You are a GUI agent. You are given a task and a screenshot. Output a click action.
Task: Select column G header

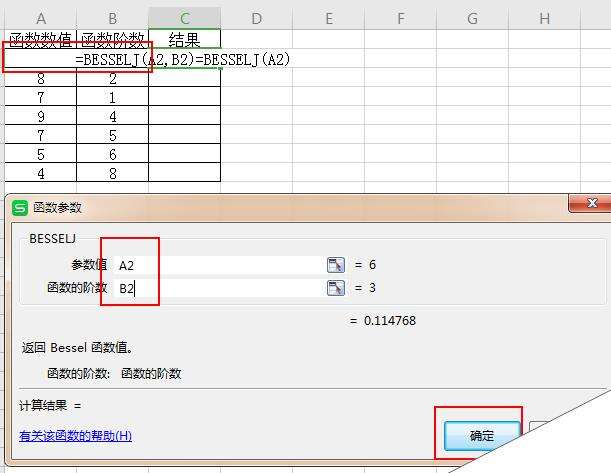pyautogui.click(x=472, y=18)
